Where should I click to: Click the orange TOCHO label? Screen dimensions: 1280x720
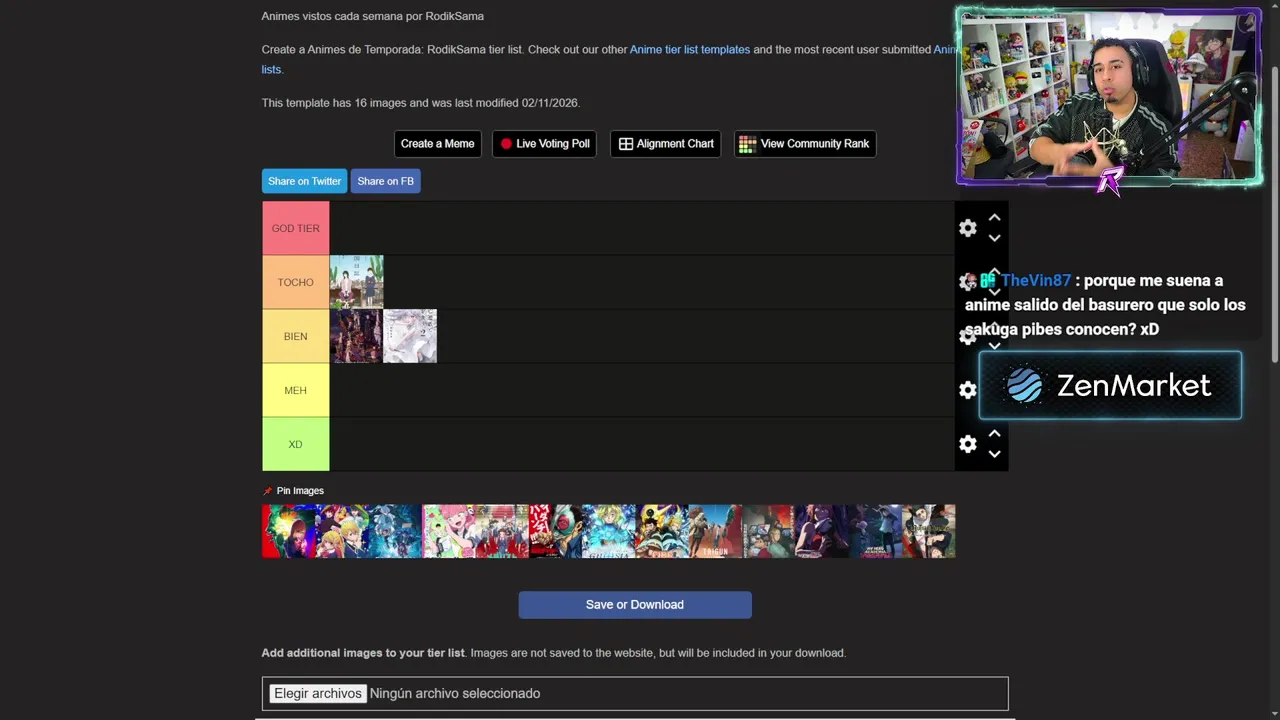(x=295, y=282)
